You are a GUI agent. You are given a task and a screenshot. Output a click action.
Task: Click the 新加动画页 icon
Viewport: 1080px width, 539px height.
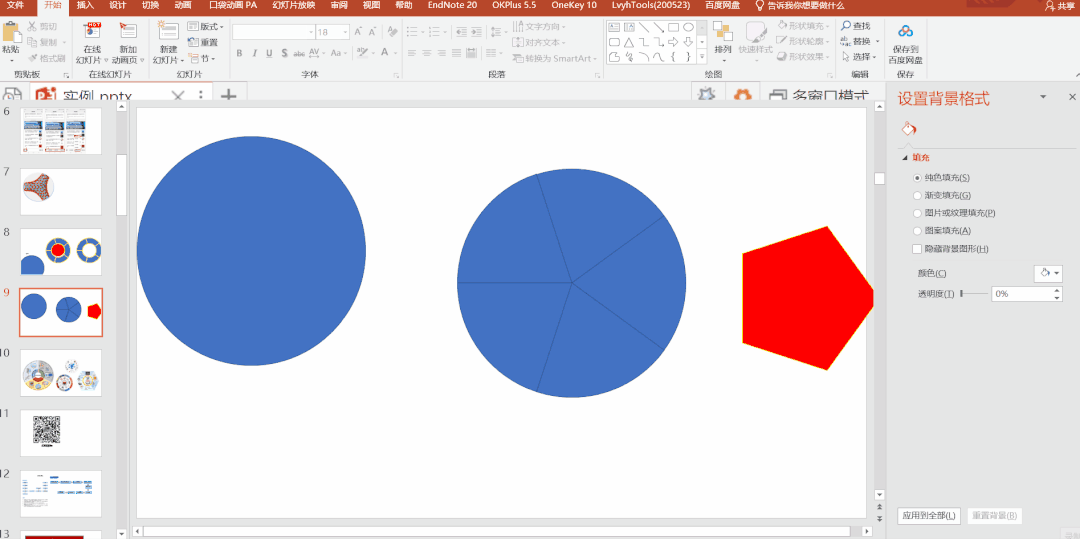tap(128, 32)
